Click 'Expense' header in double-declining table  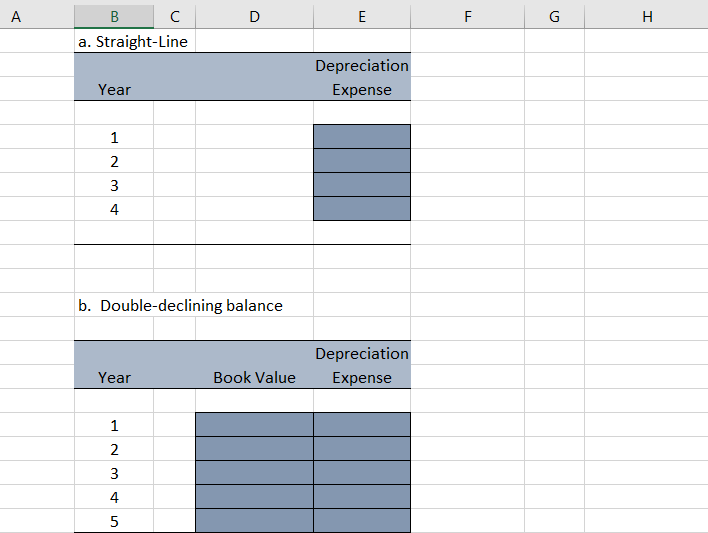[x=362, y=377]
